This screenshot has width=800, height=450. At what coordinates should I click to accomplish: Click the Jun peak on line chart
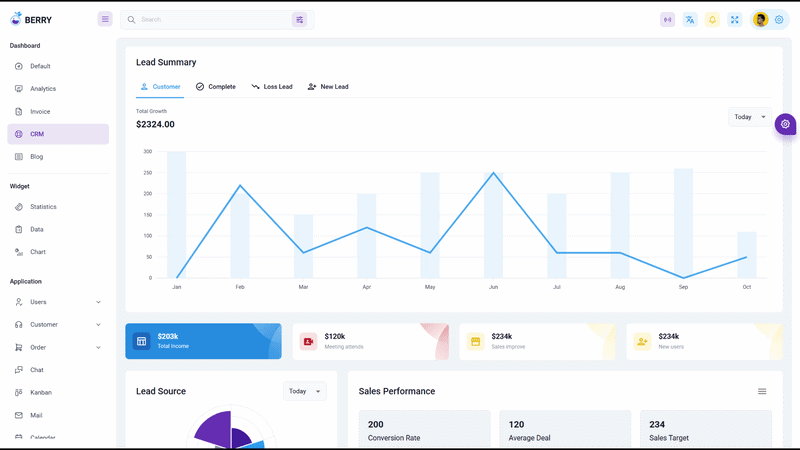[x=493, y=173]
